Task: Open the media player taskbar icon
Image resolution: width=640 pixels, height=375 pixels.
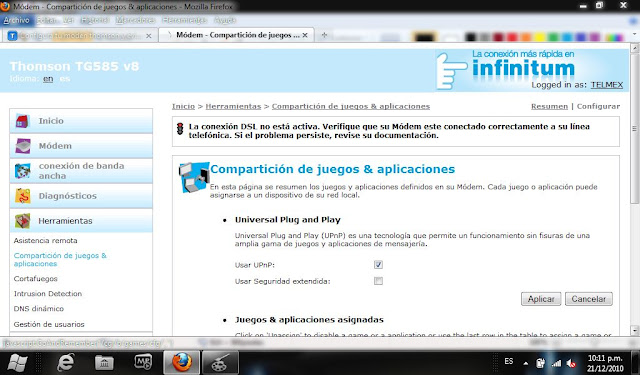Action: [143, 362]
